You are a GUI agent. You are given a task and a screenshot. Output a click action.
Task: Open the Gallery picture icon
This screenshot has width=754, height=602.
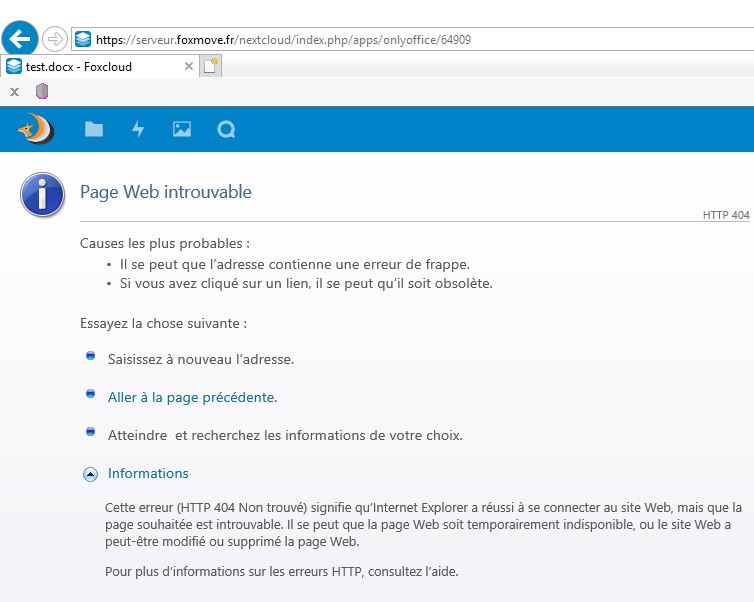[x=182, y=129]
